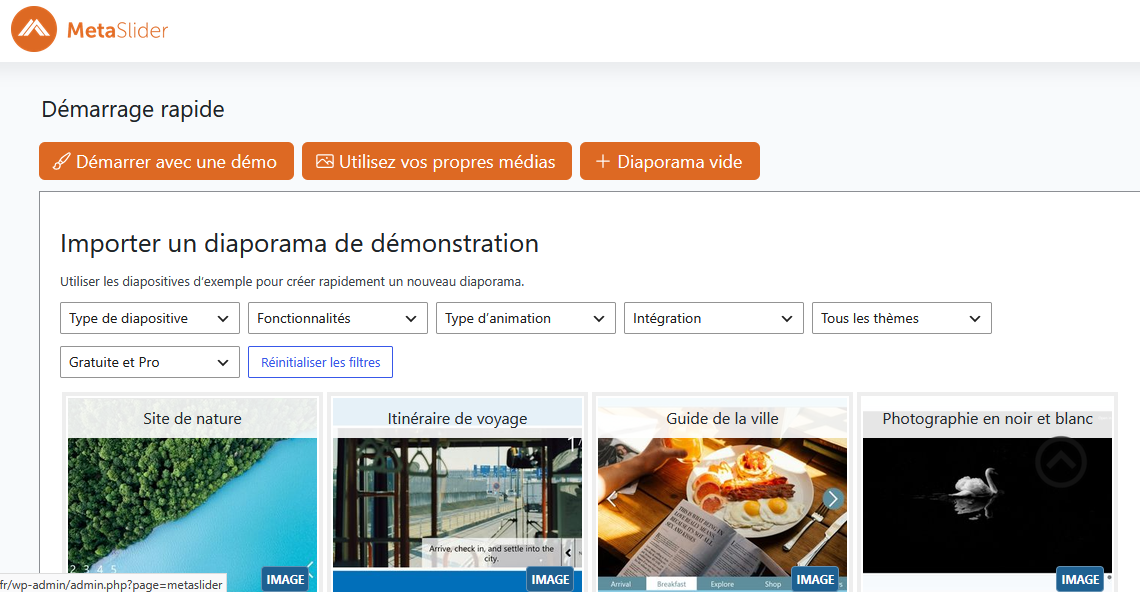Click the 'Démarrage rapide' heading
Viewport: 1140px width, 592px height.
pos(133,109)
